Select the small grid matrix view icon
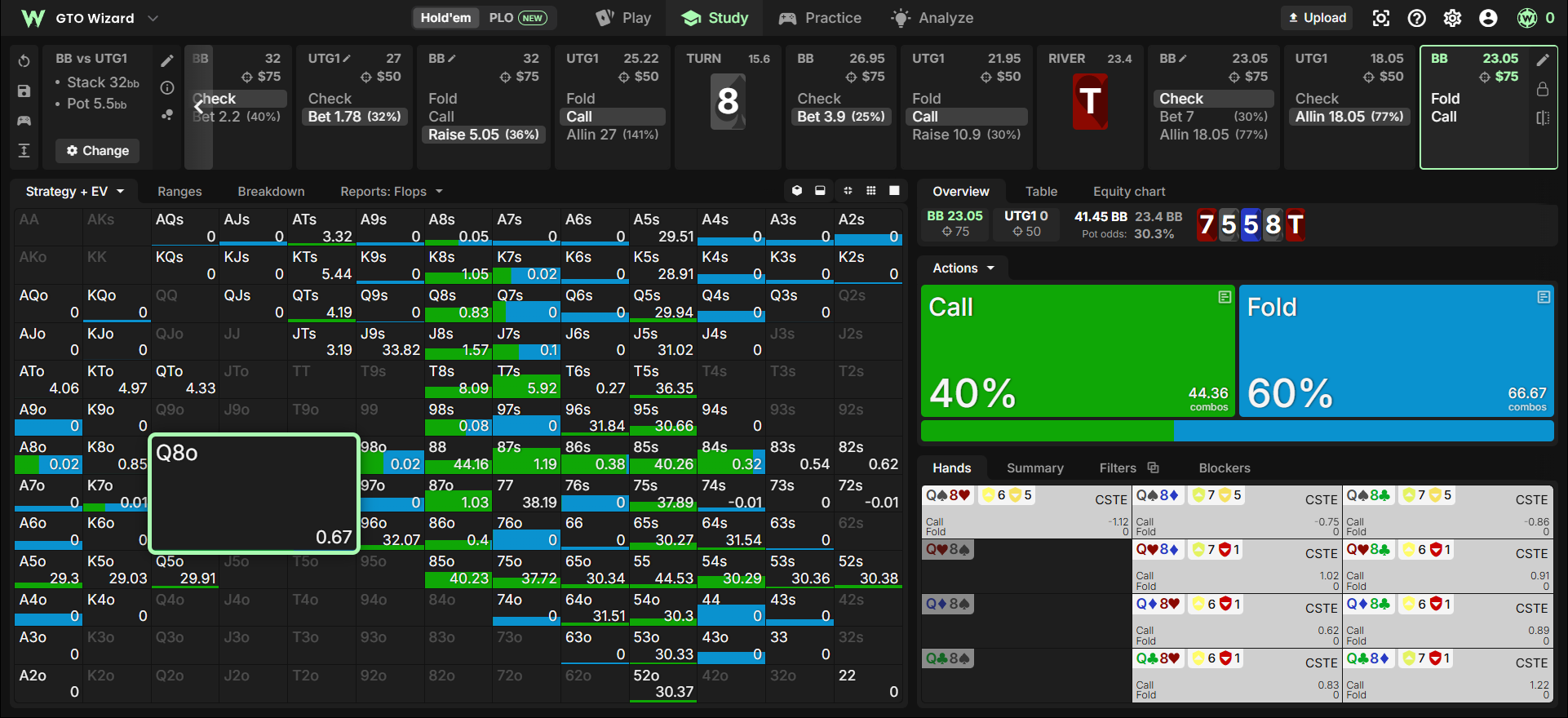 pos(871,191)
